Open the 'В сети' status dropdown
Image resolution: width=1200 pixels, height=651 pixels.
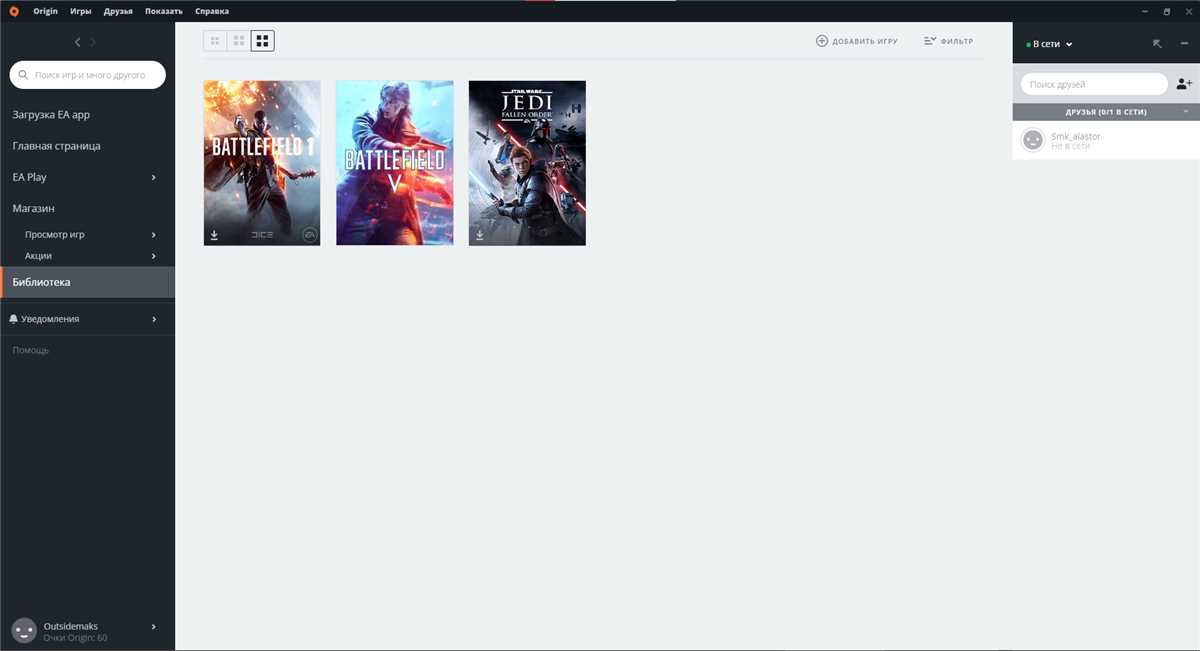1049,44
